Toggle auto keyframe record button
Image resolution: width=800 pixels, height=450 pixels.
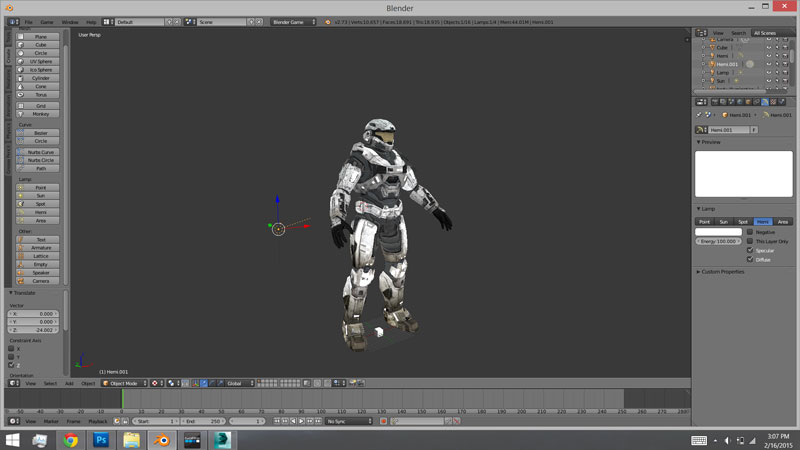tap(383, 421)
